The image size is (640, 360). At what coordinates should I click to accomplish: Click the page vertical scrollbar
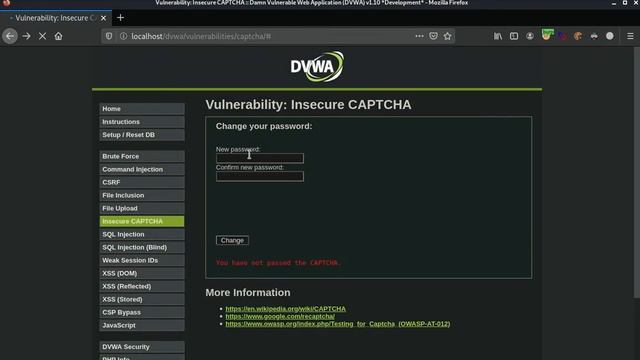pyautogui.click(x=636, y=173)
